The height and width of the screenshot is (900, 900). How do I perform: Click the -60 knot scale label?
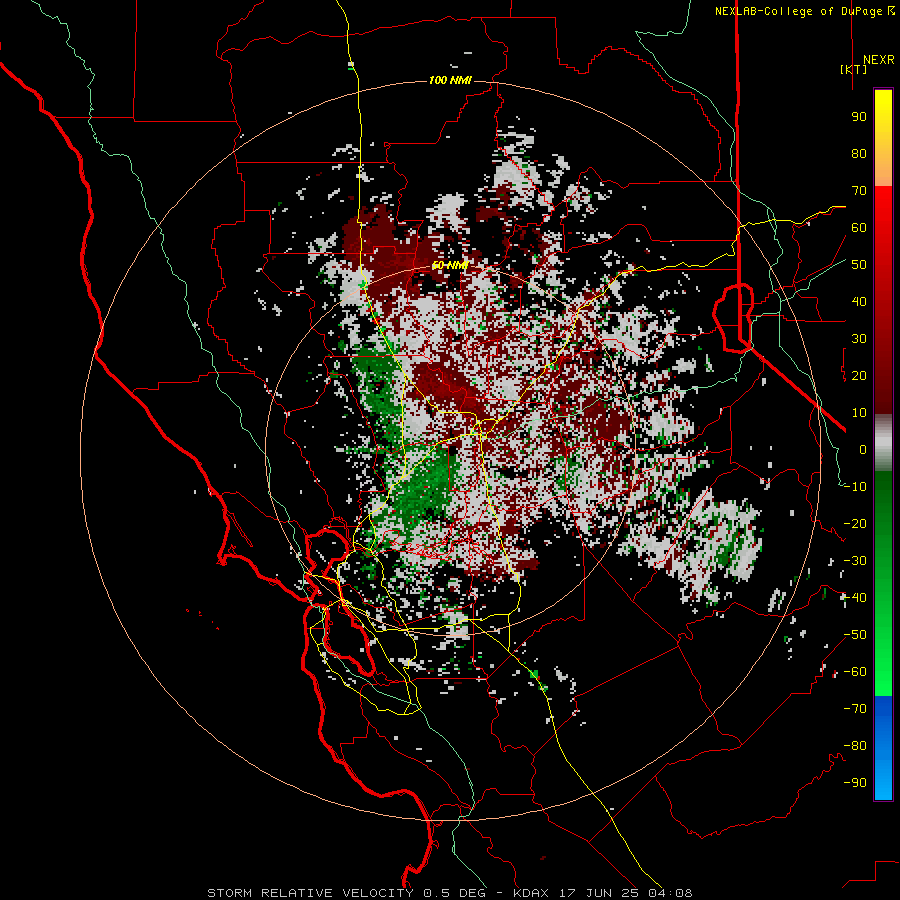point(855,672)
